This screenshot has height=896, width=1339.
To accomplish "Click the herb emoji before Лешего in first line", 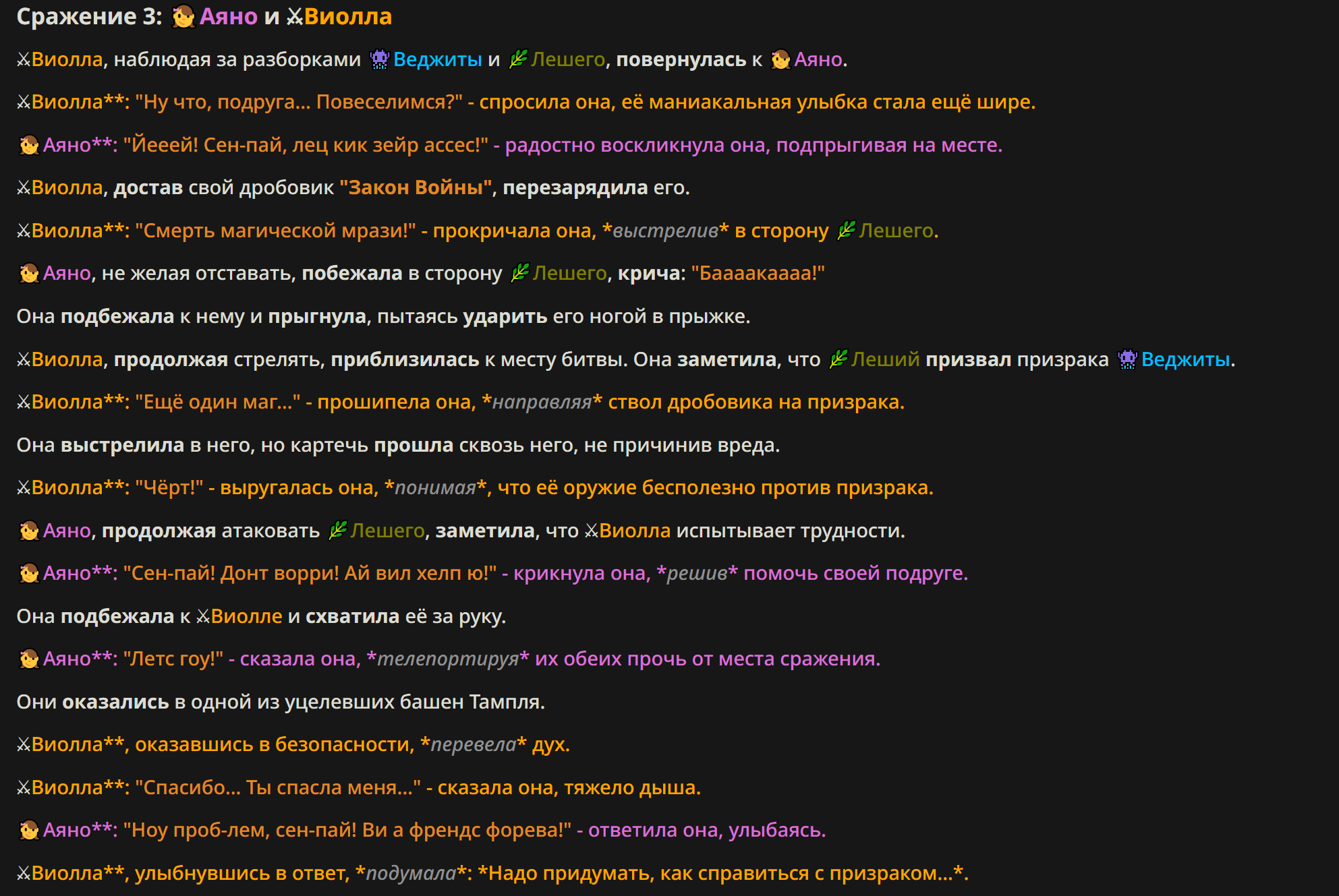I will point(518,59).
